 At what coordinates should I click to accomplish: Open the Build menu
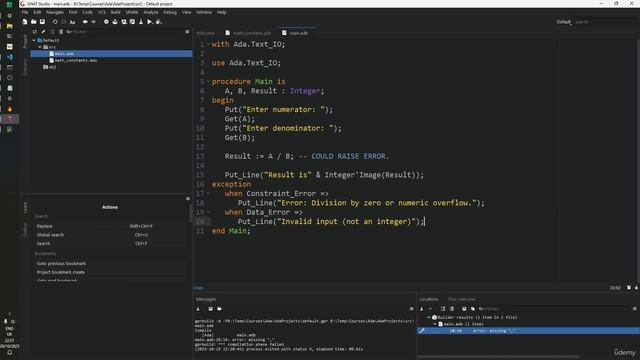(116, 12)
